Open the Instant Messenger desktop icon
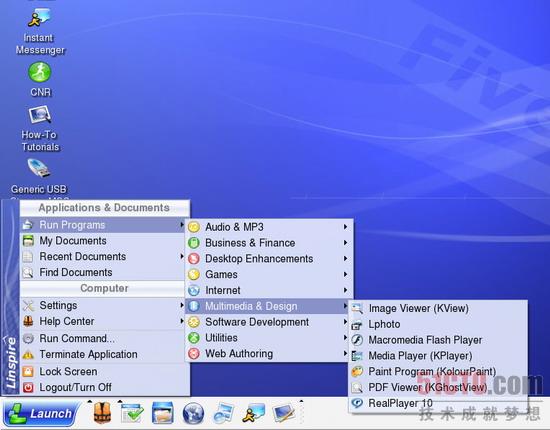Image resolution: width=550 pixels, height=430 pixels. point(40,32)
